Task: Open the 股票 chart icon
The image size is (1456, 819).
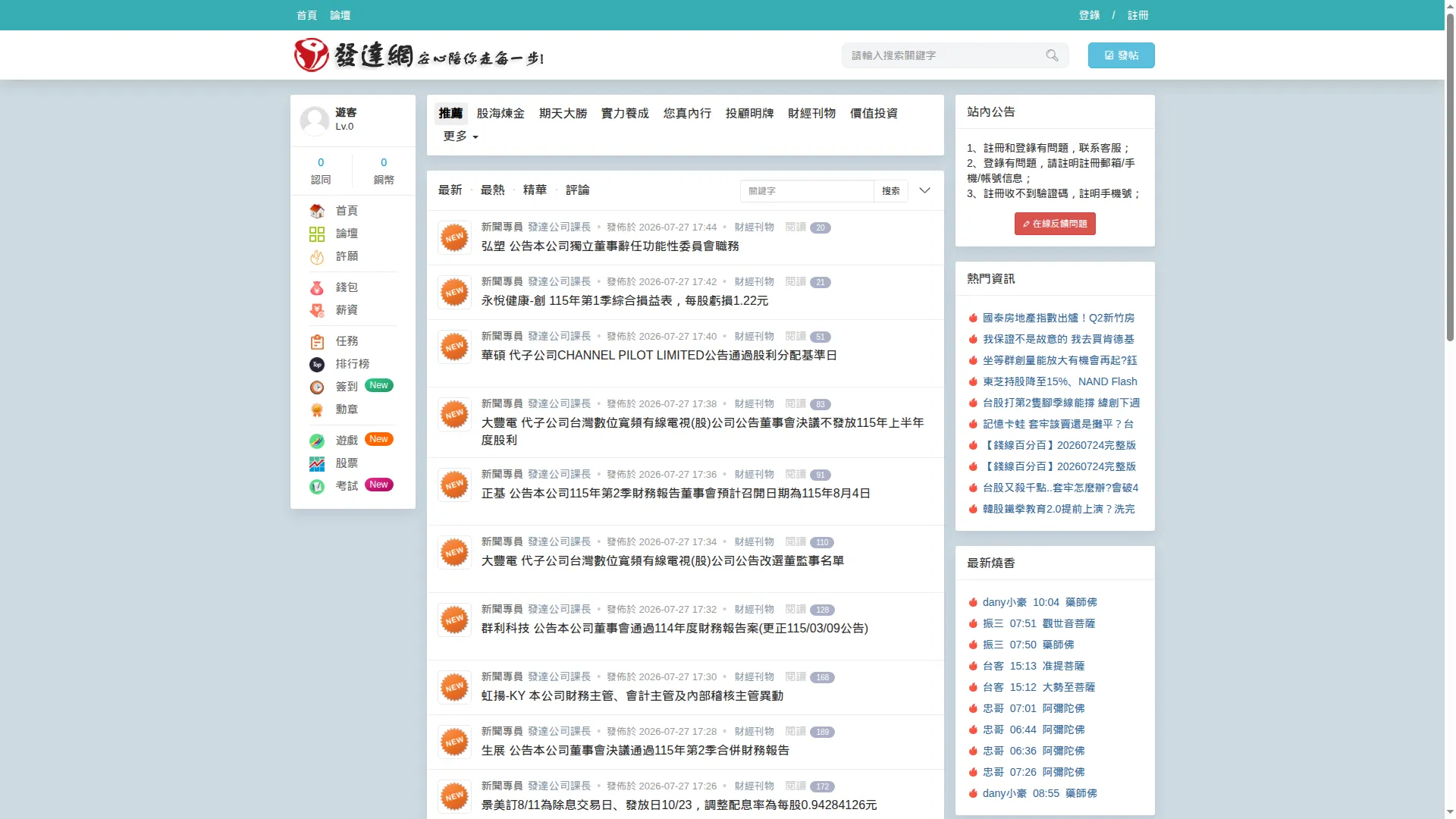Action: click(x=317, y=463)
